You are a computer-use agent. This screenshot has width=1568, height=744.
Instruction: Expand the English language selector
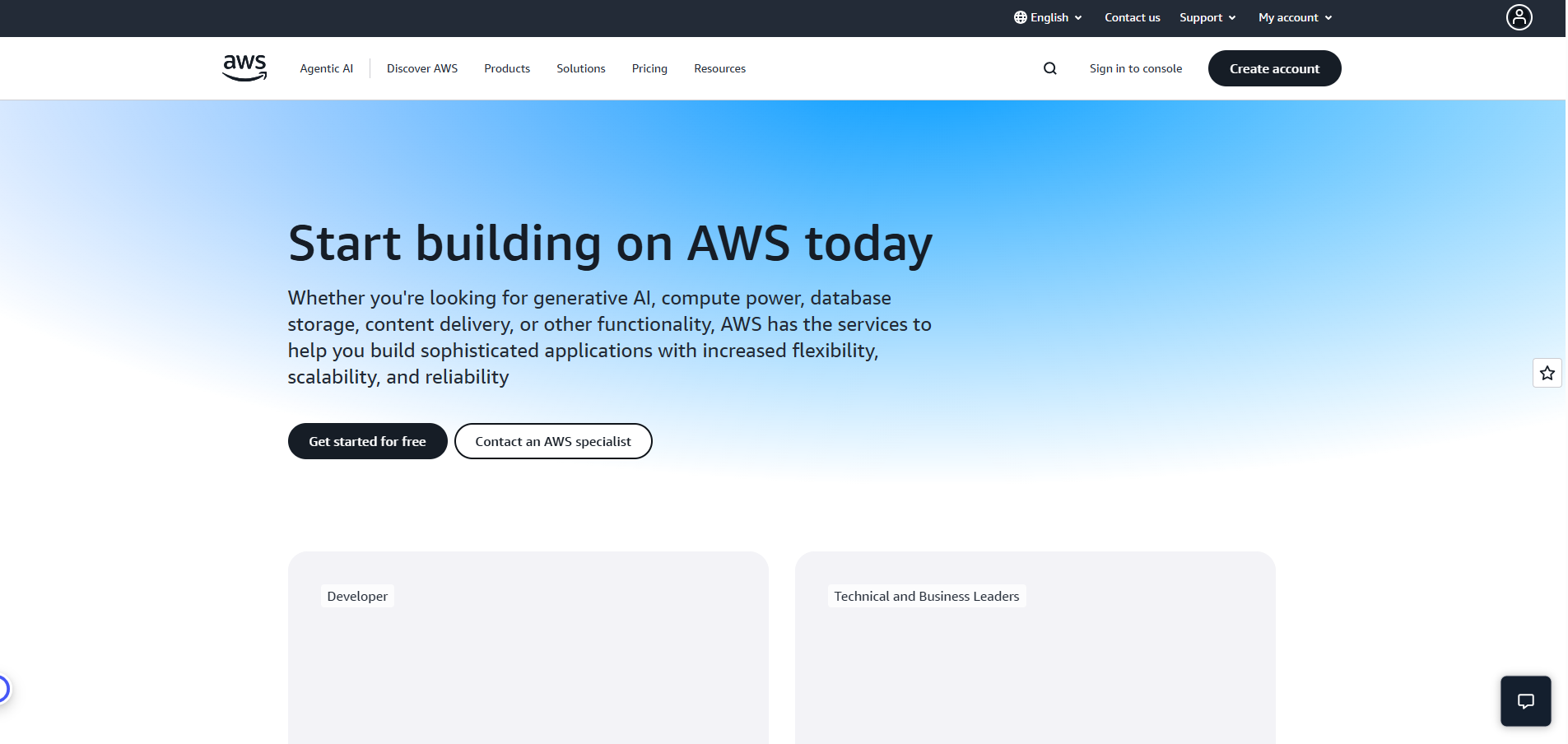click(1047, 17)
